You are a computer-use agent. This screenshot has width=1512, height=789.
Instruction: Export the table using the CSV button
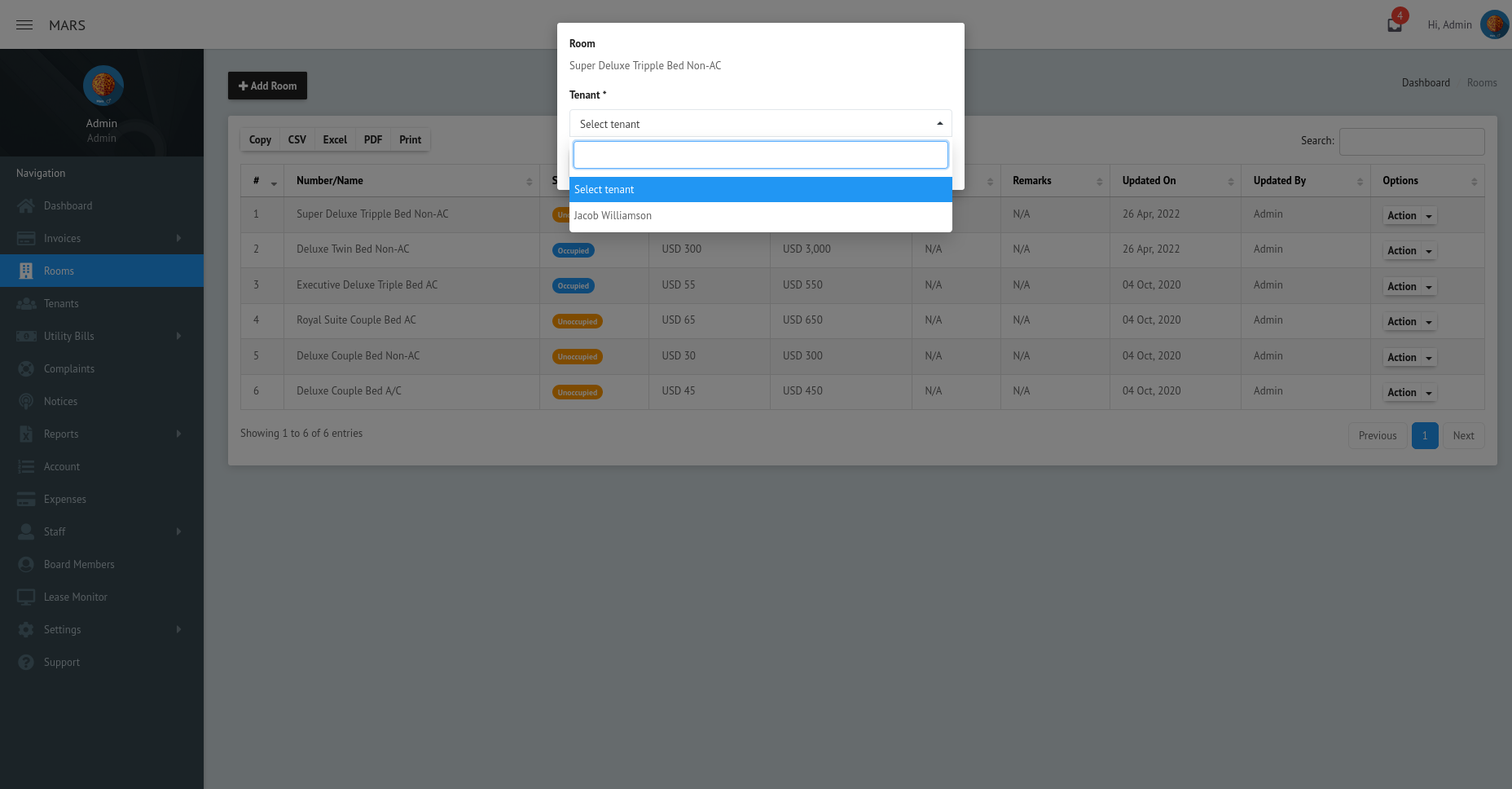point(297,139)
